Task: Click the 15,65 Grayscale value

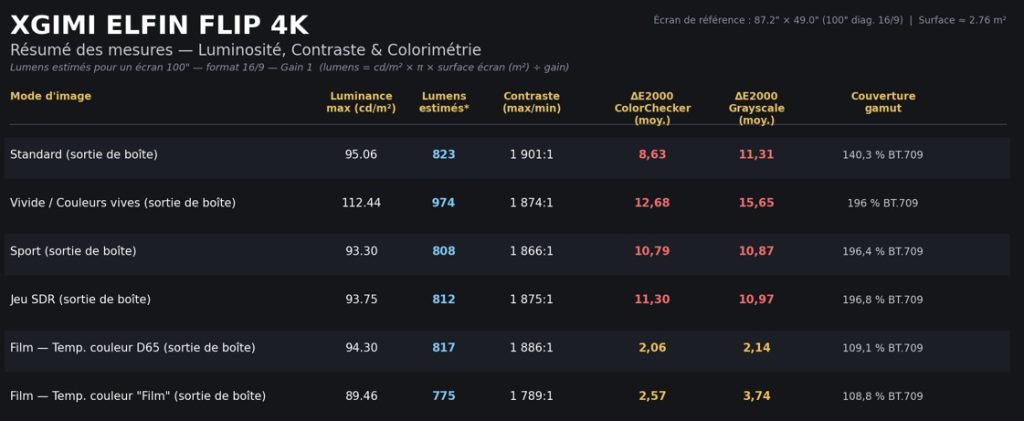Action: [x=756, y=203]
